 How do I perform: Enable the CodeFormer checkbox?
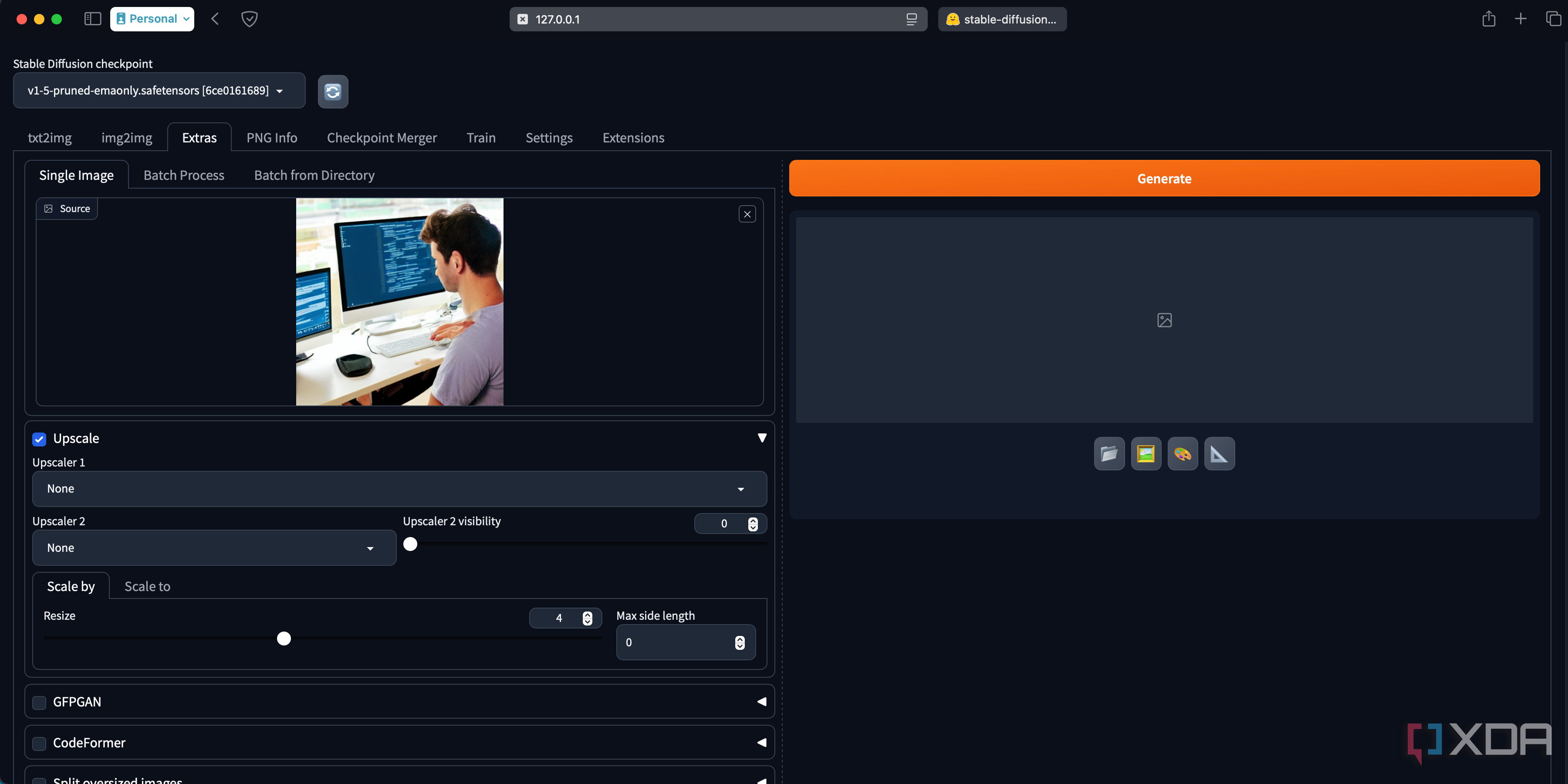tap(40, 744)
